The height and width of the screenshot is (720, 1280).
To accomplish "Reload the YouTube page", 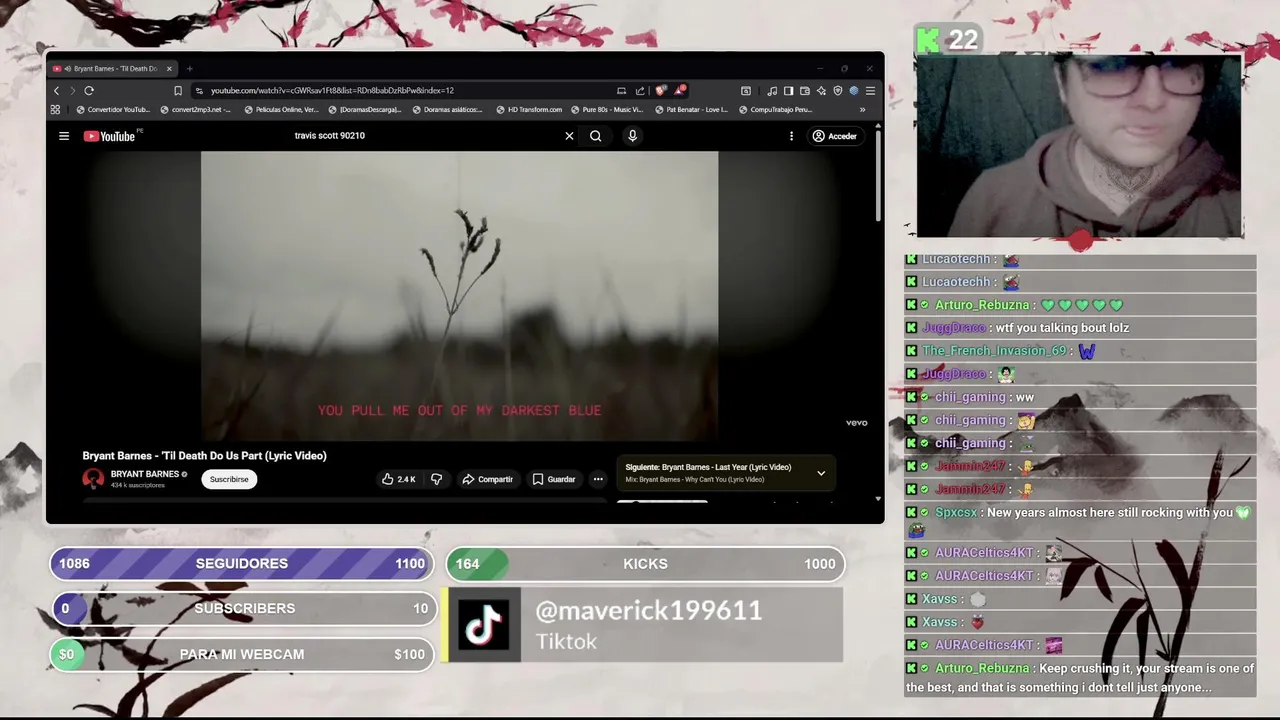I will [89, 91].
